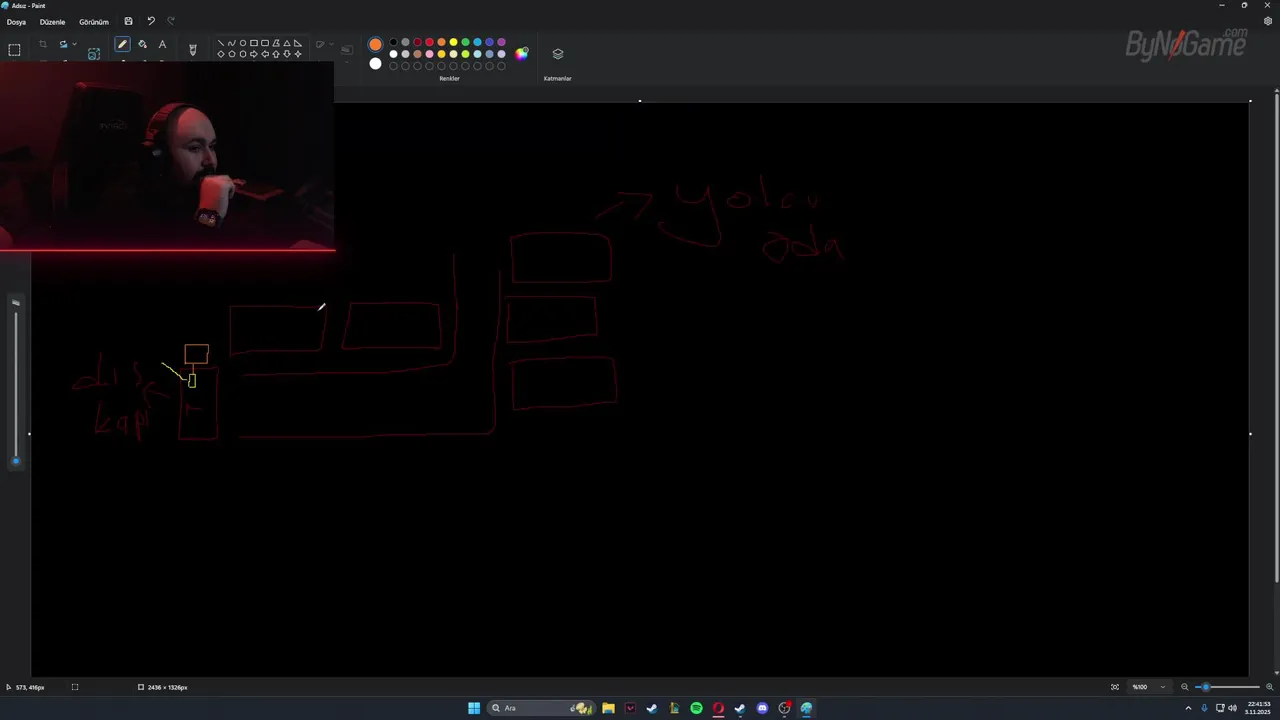Choose the straight line shape
The image size is (1280, 720).
[221, 43]
